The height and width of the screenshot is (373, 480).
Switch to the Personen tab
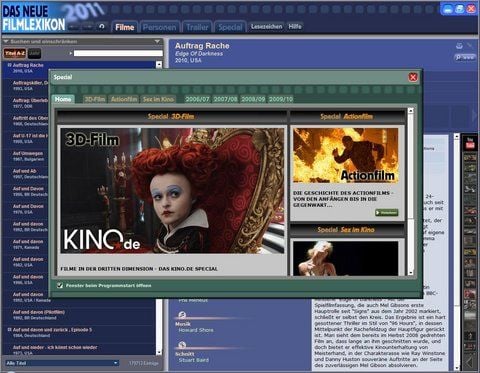(x=160, y=27)
